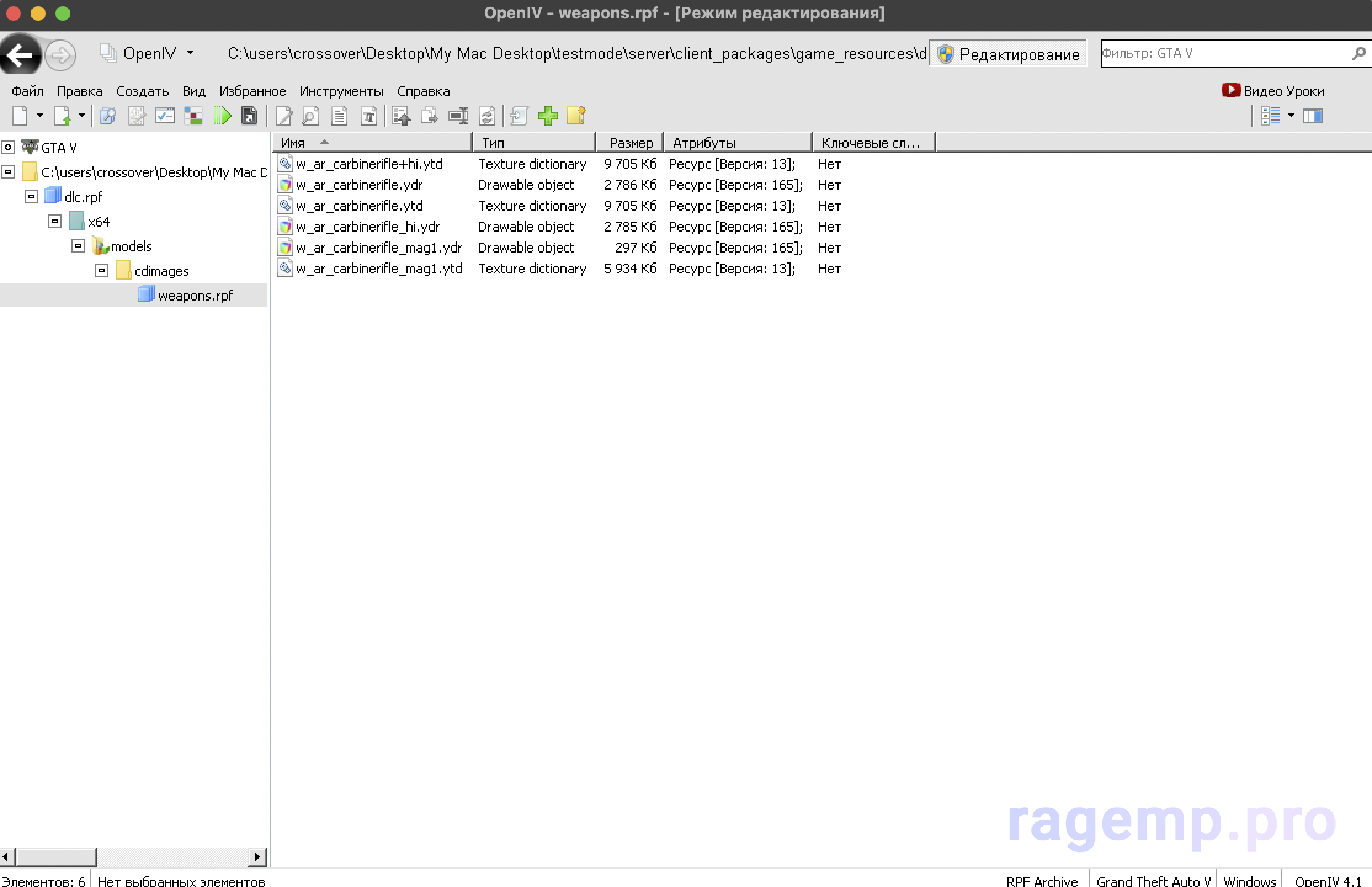Open the Файл menu
The height and width of the screenshot is (887, 1372).
click(28, 91)
